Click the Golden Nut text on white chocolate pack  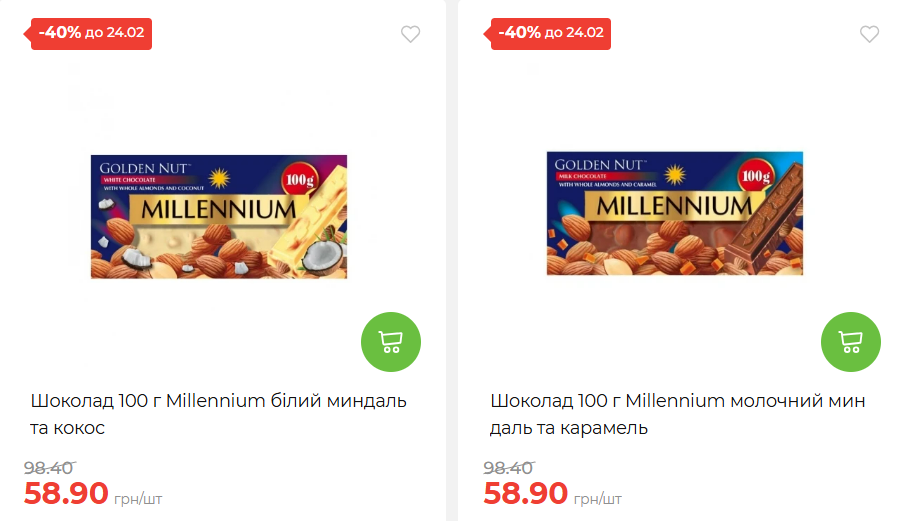[x=137, y=166]
